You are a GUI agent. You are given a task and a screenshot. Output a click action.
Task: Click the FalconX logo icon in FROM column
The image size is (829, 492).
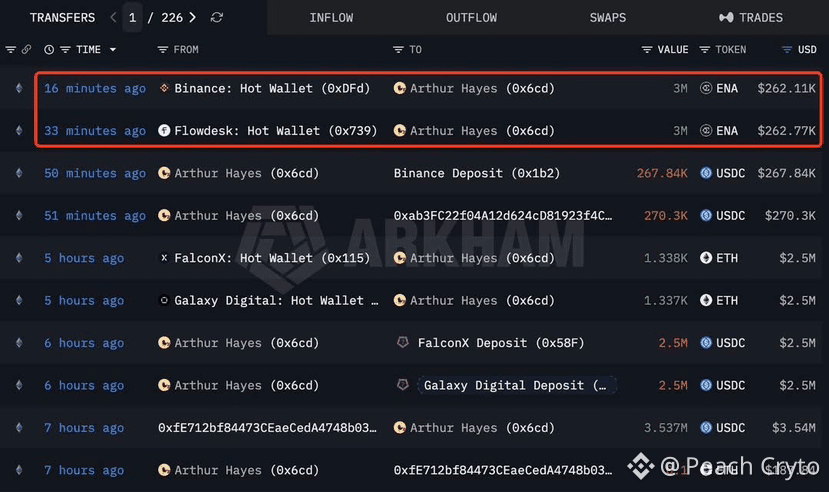164,258
